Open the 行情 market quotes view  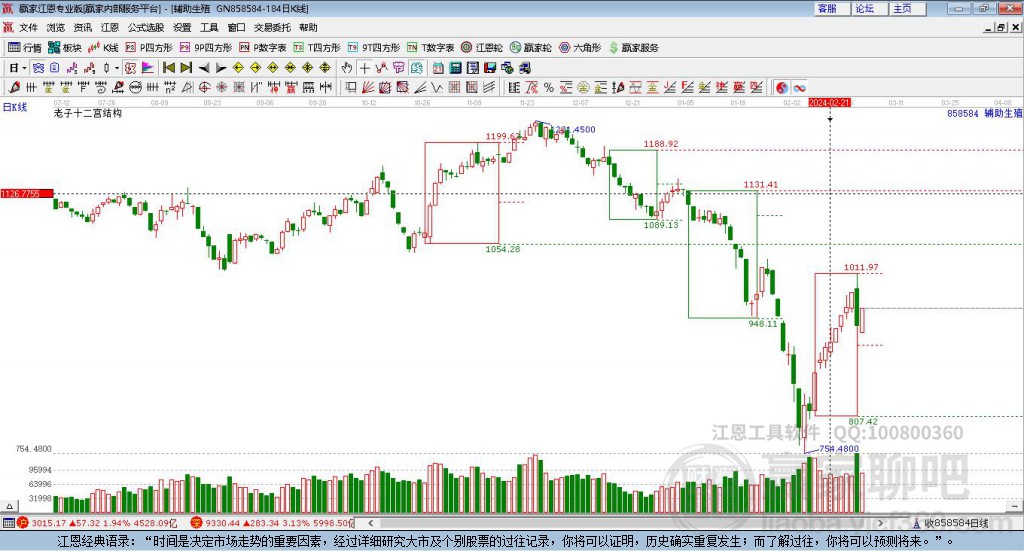[x=25, y=48]
